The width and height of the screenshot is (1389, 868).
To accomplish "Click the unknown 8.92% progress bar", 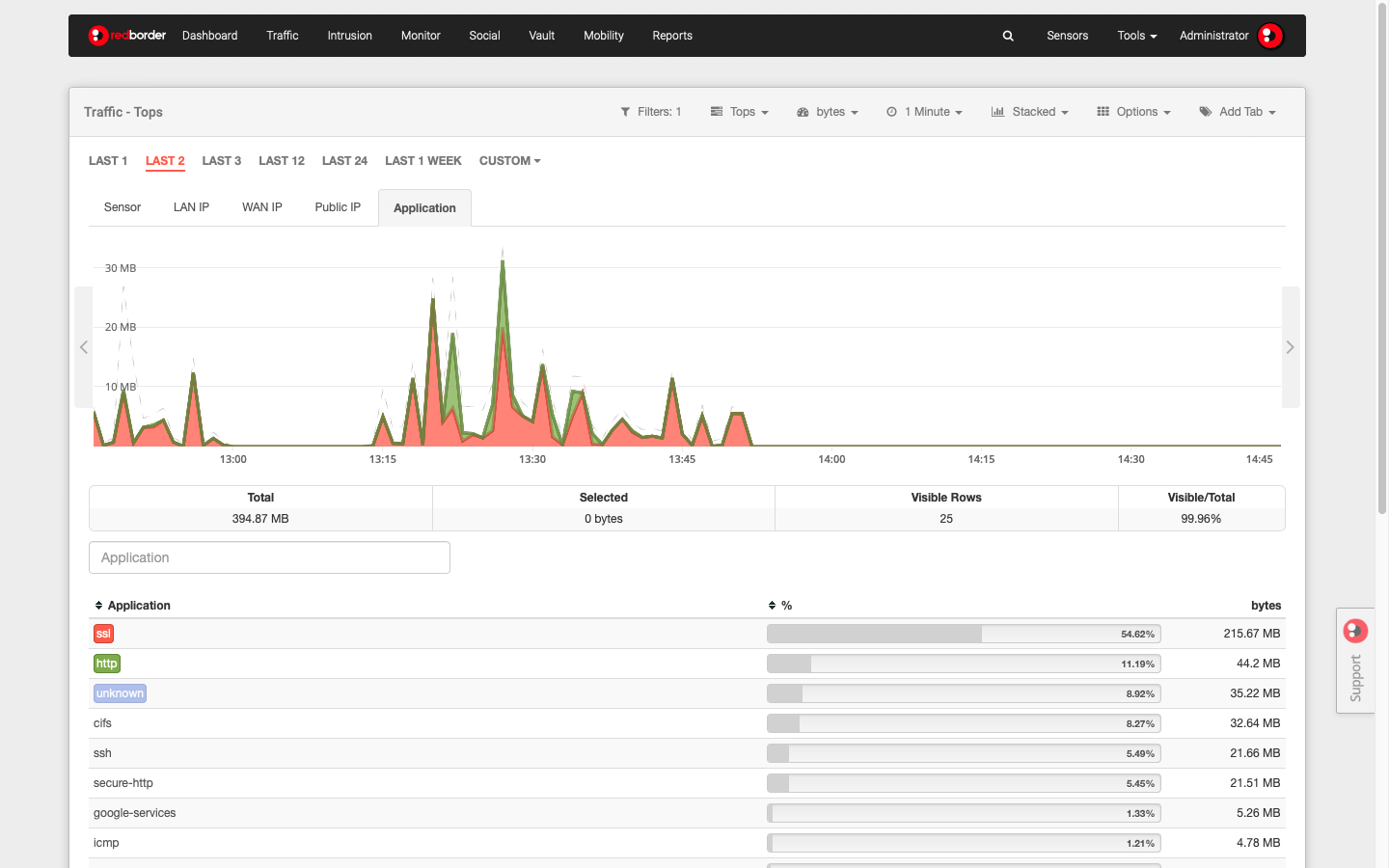I will click(964, 693).
